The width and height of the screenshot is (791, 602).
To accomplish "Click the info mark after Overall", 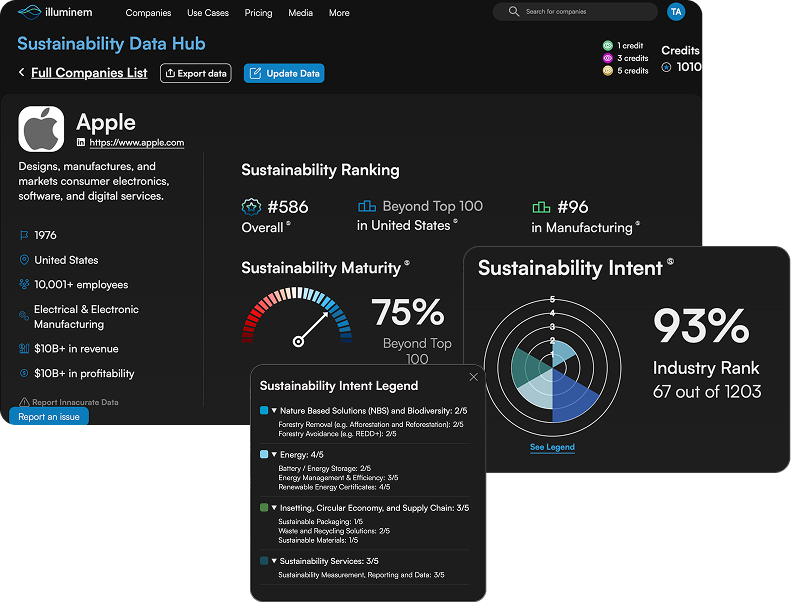I will pyautogui.click(x=289, y=223).
